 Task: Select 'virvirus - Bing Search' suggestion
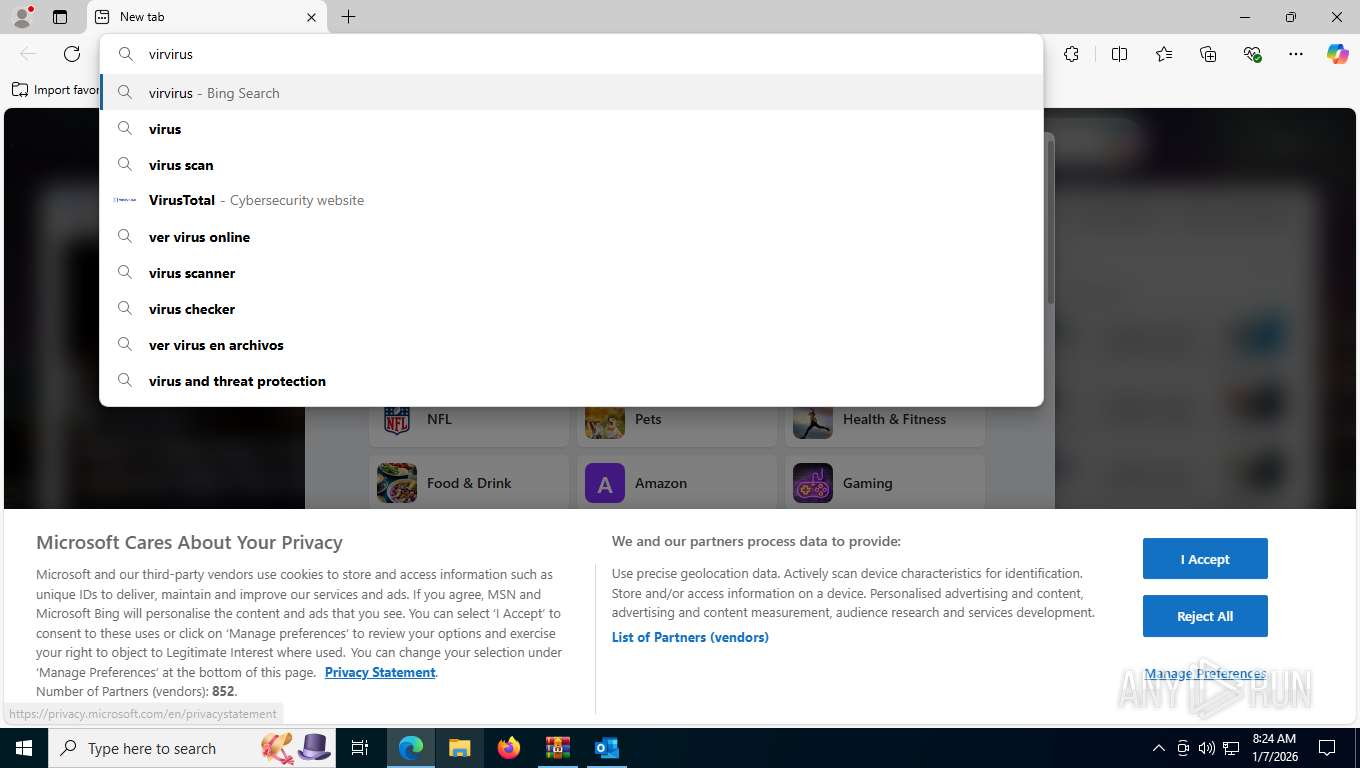(x=571, y=93)
